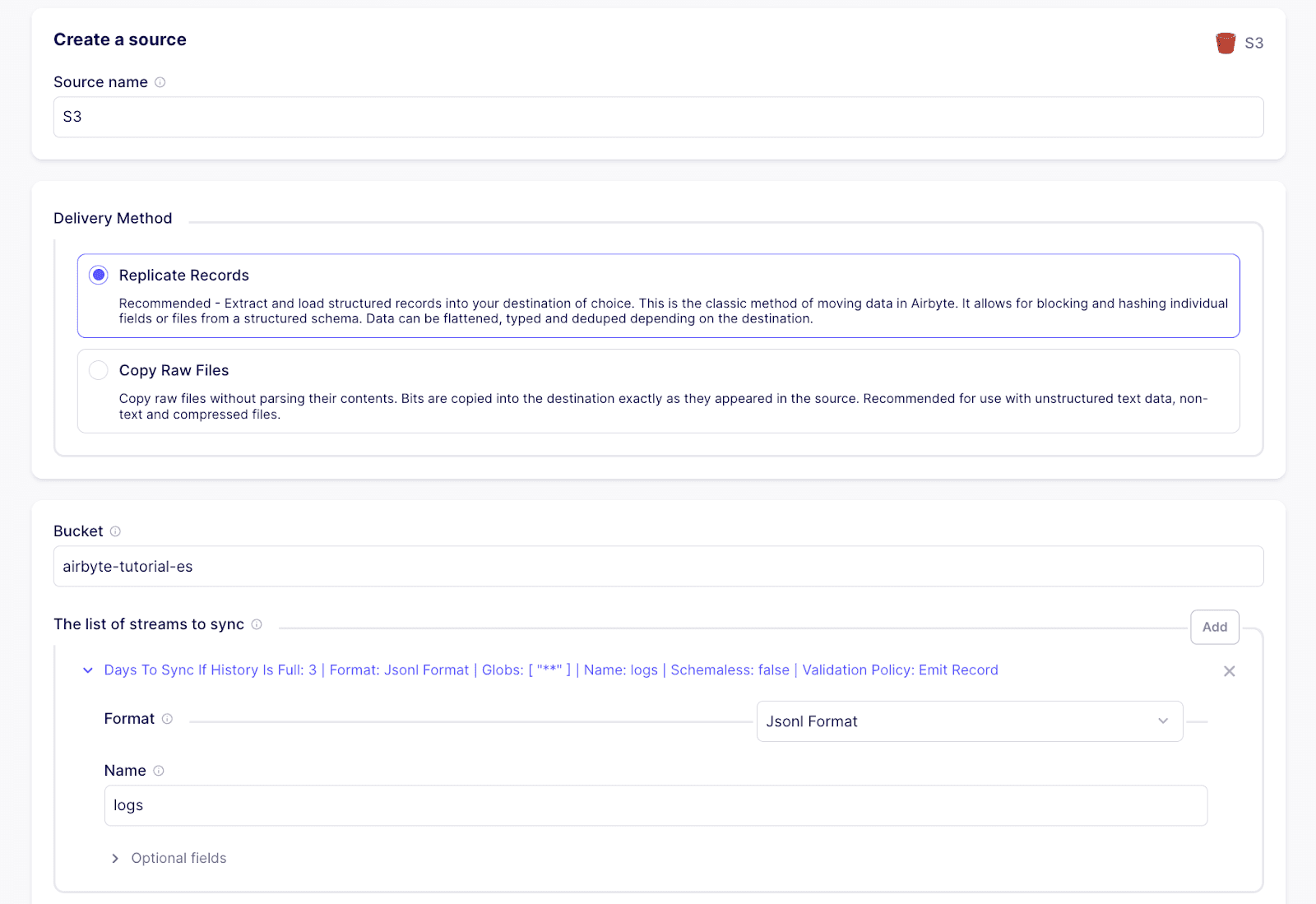The width and height of the screenshot is (1316, 904).
Task: Open the Delivery Method section info area
Action: pyautogui.click(x=113, y=218)
